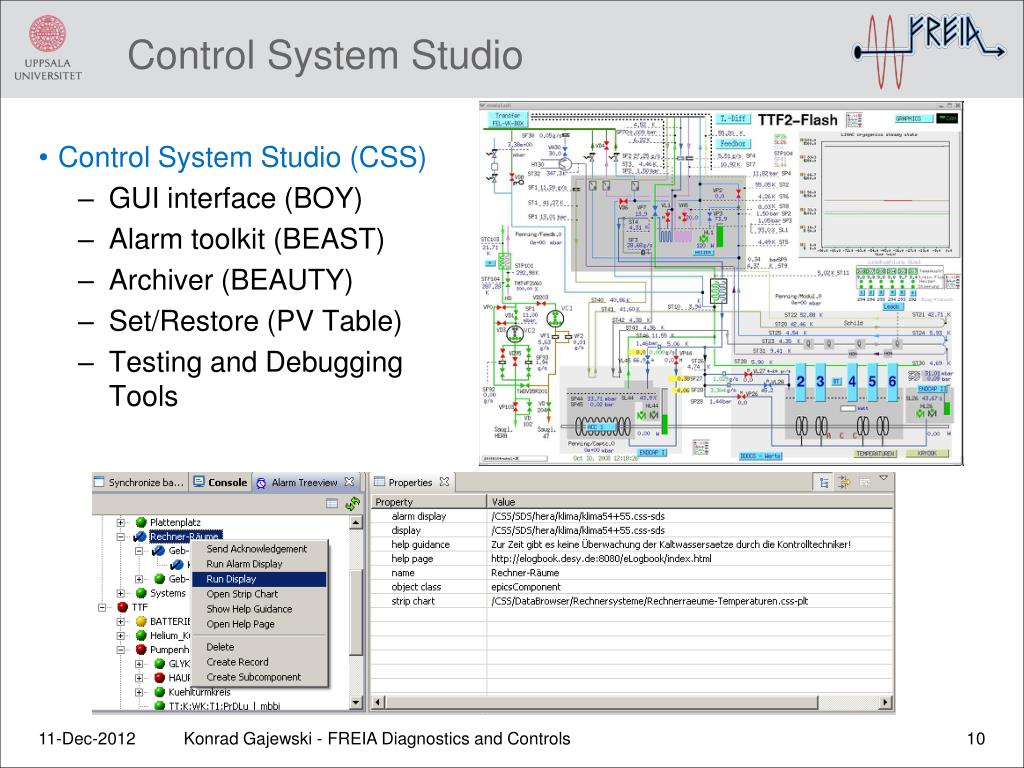Click the green status ball beside Systems
1024x768 pixels.
click(141, 593)
